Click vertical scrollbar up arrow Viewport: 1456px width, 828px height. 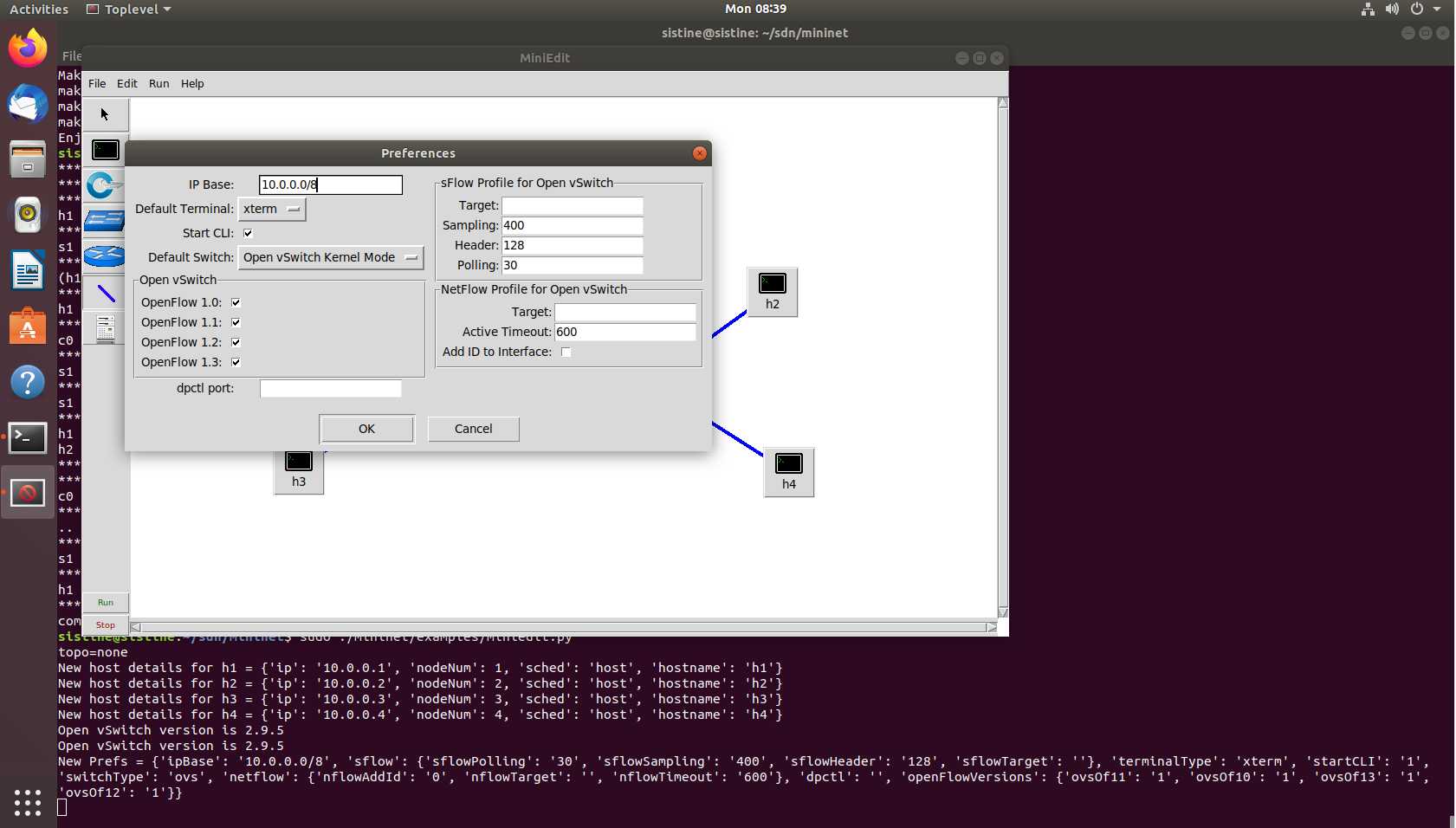click(1003, 102)
